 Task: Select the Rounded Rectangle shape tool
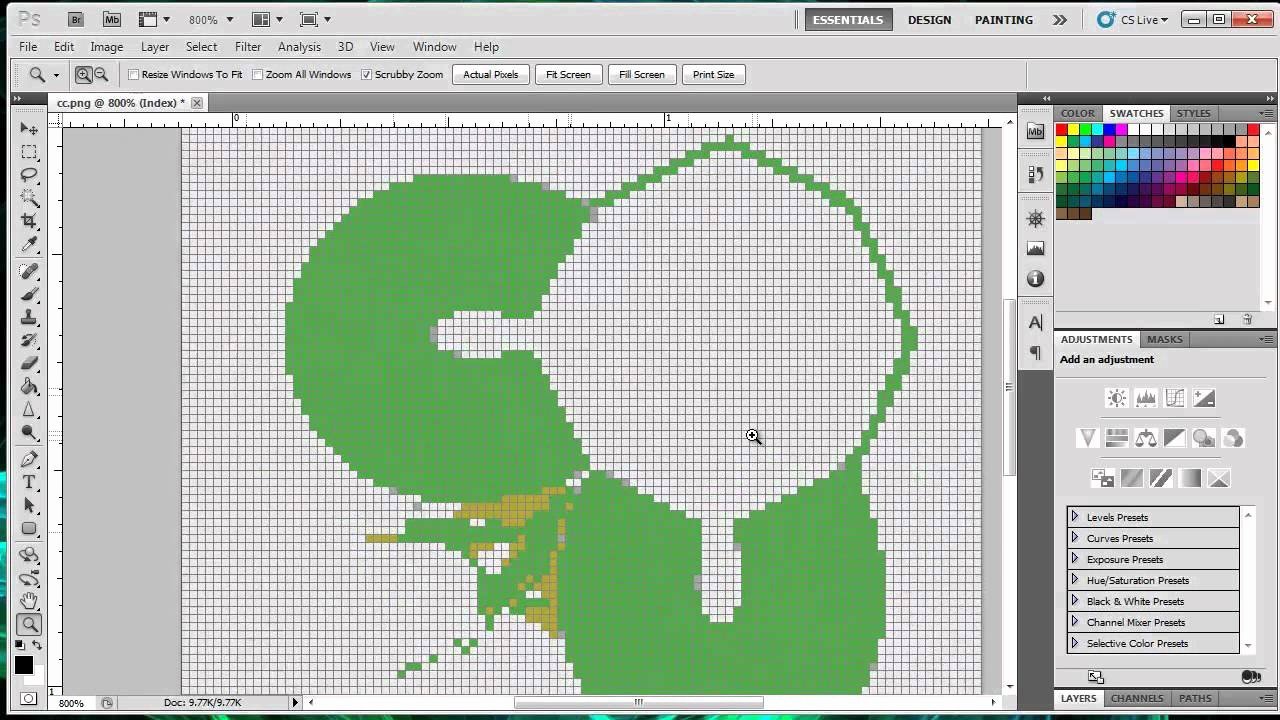pyautogui.click(x=29, y=529)
